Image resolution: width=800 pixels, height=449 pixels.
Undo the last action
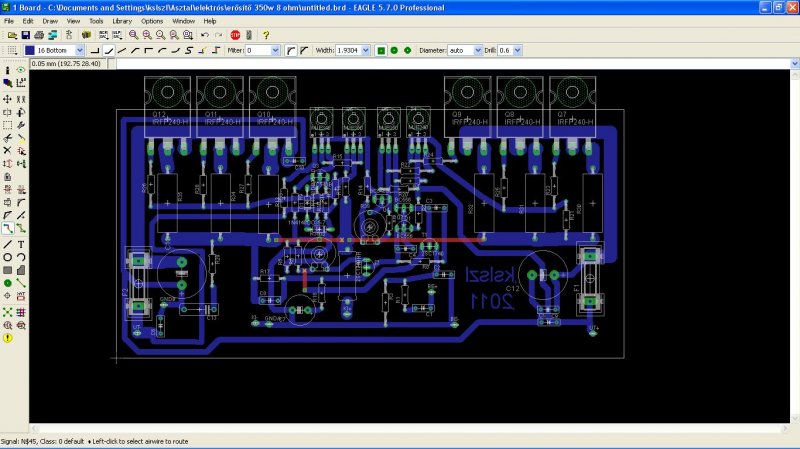coord(205,35)
